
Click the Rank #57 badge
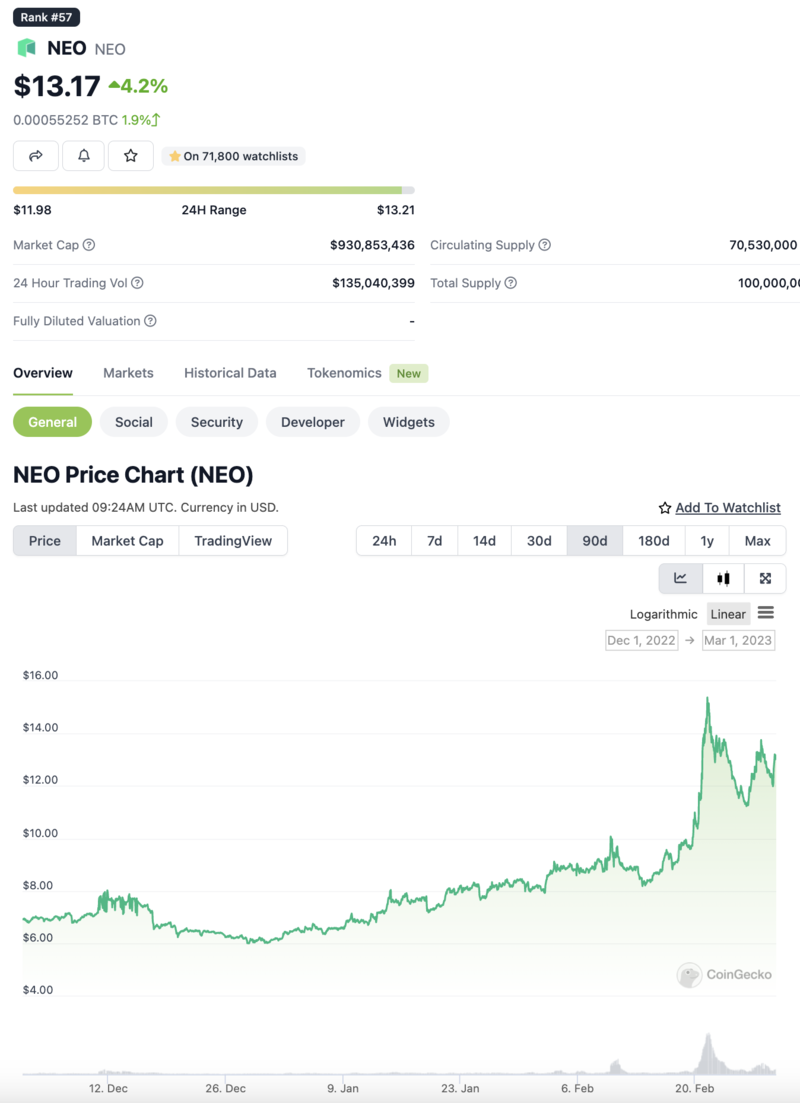tap(46, 17)
